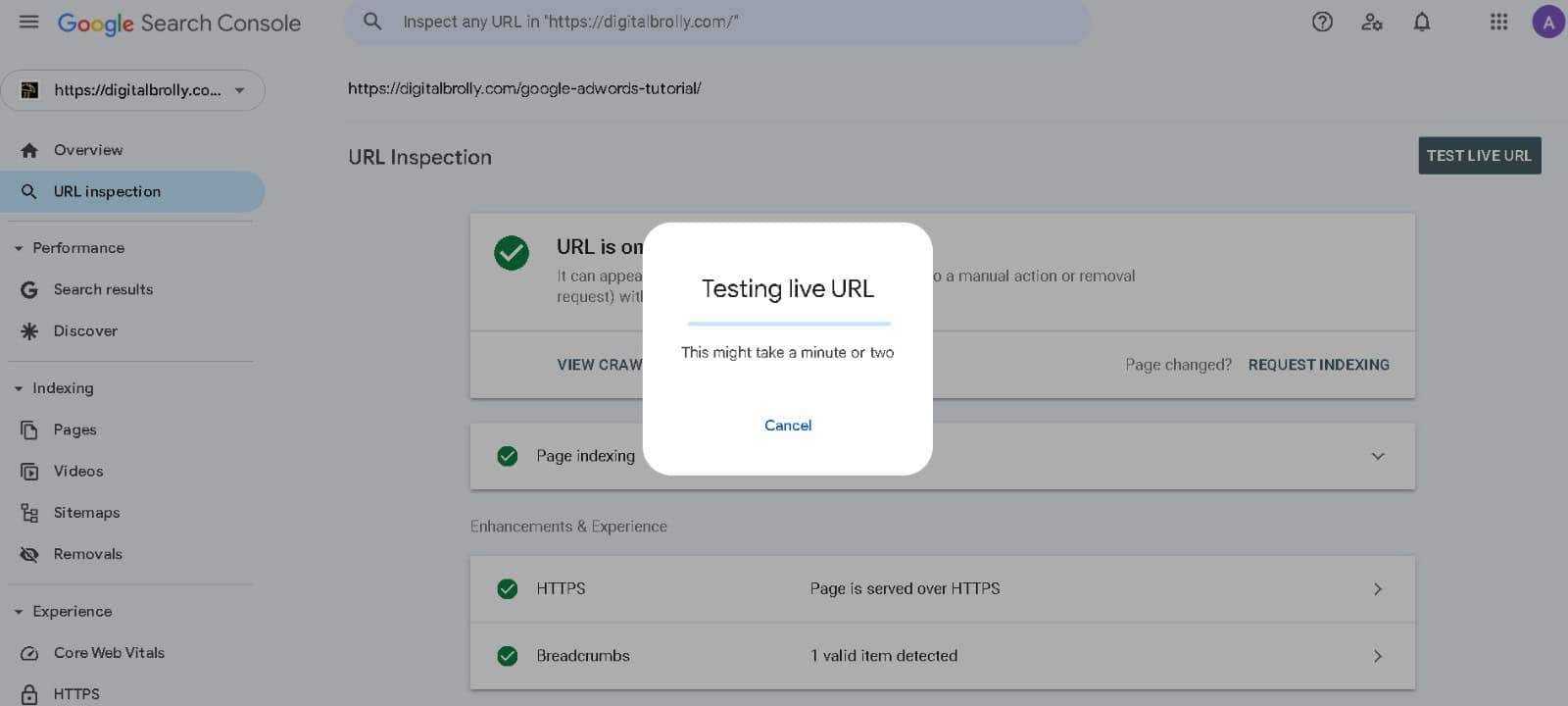
Task: Open the navigation hamburger menu
Action: coord(28,22)
